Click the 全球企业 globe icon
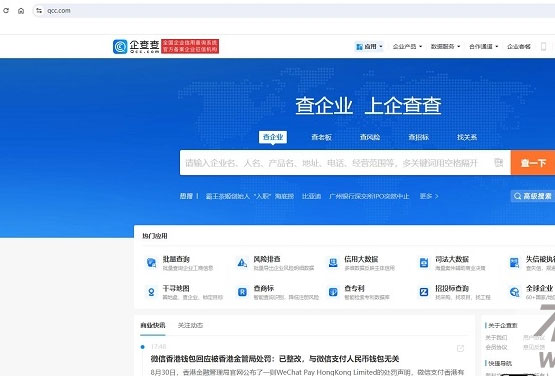The width and height of the screenshot is (555, 378). coord(515,292)
